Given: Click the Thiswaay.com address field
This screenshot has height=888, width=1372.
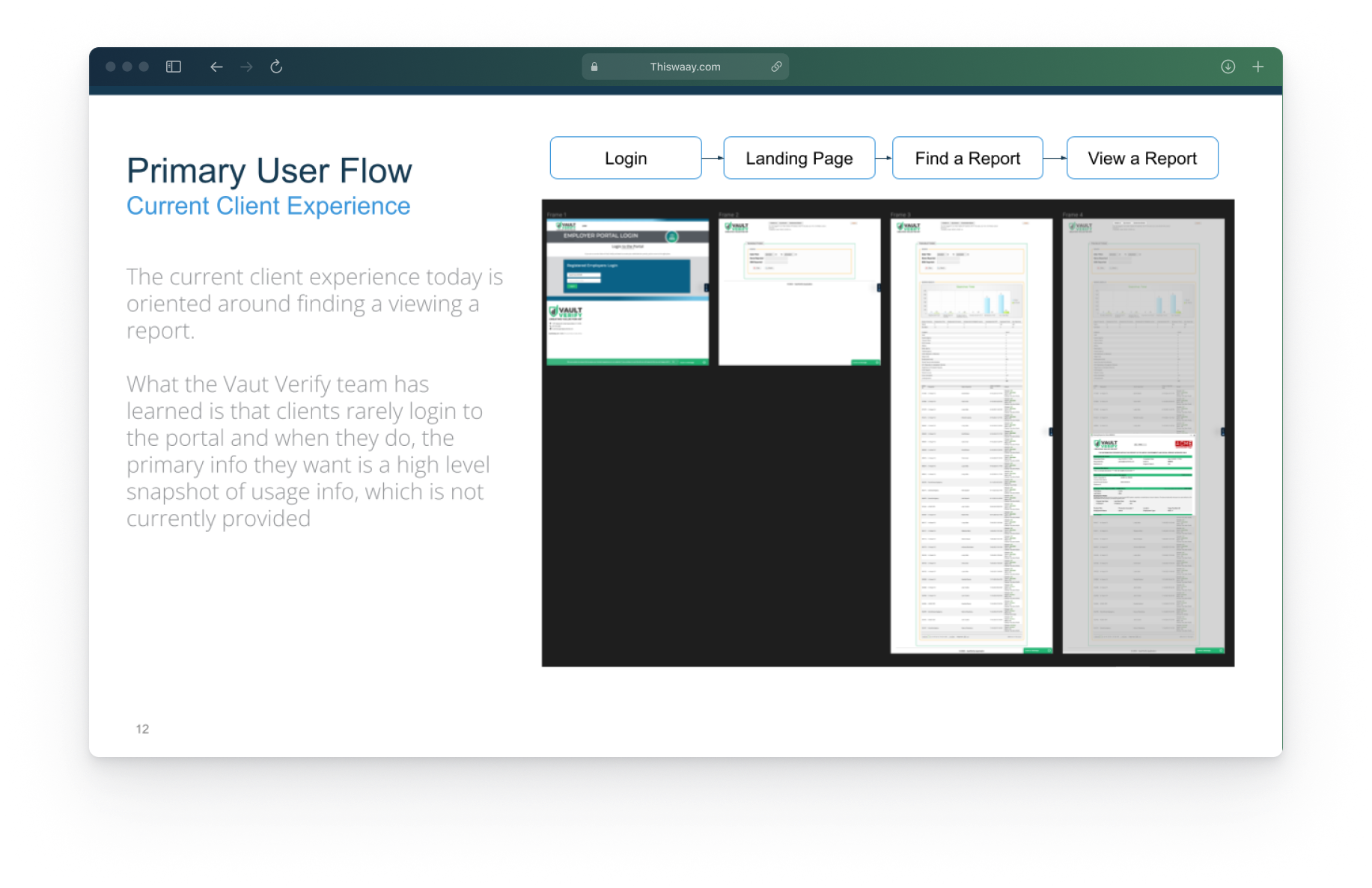Looking at the screenshot, I should click(685, 67).
